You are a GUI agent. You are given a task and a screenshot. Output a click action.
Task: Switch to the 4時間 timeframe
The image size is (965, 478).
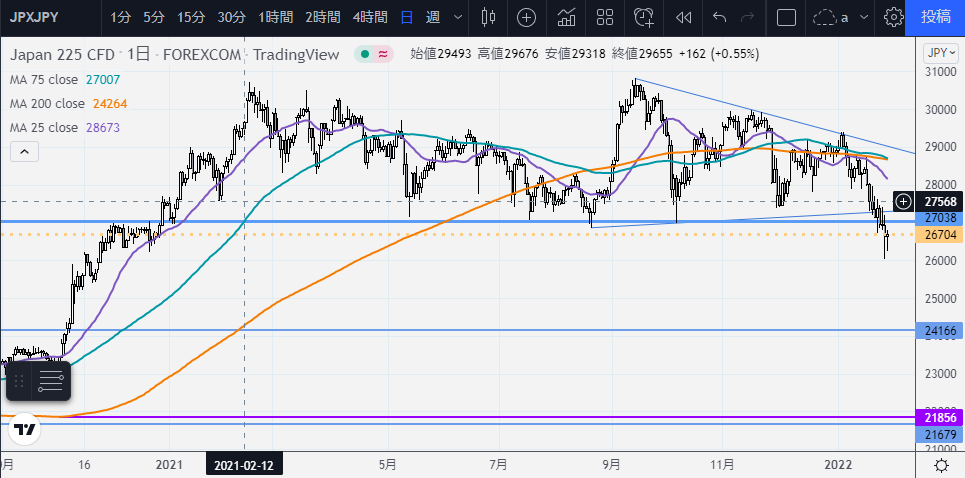[370, 17]
